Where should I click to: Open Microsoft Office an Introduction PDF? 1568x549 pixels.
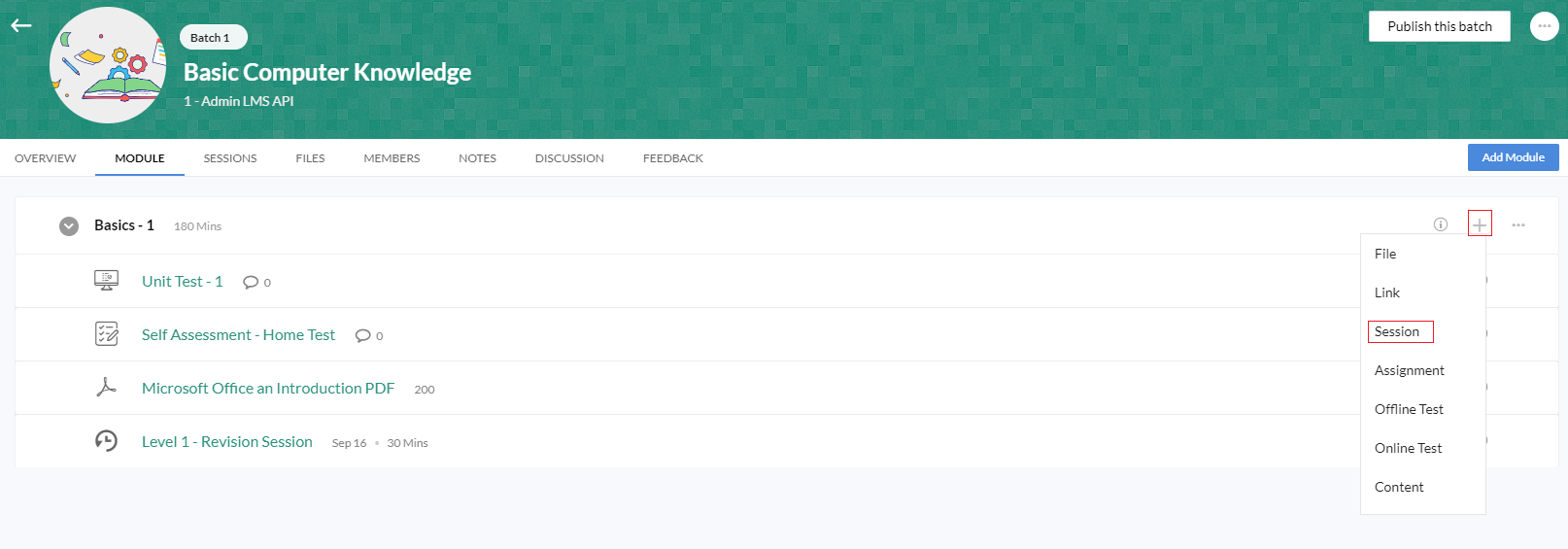click(x=268, y=388)
